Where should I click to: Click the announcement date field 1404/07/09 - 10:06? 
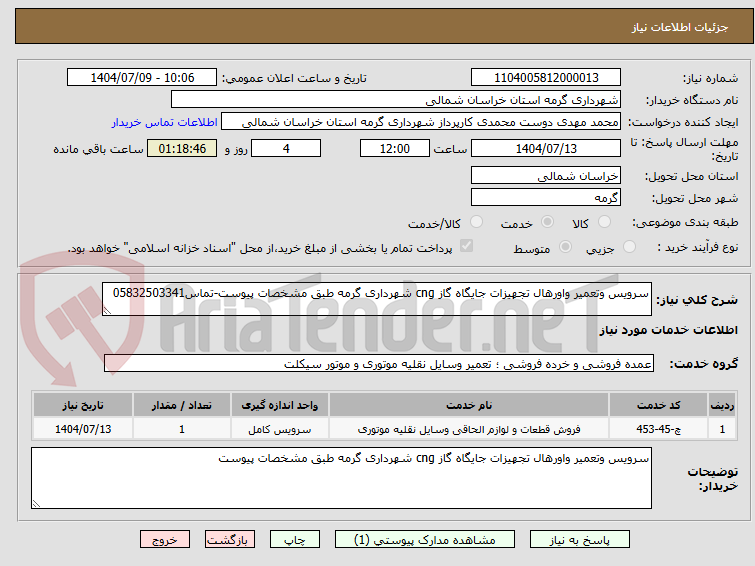142,78
